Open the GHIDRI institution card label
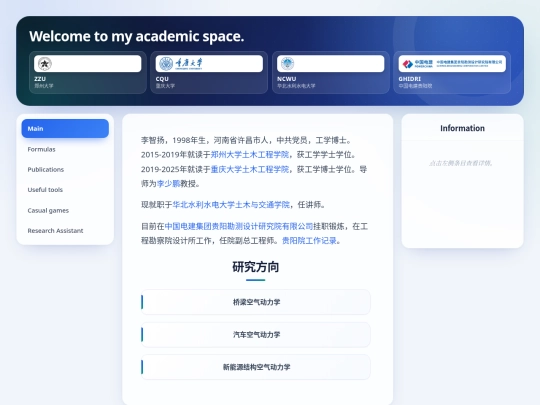Image resolution: width=540 pixels, height=405 pixels. pyautogui.click(x=409, y=79)
